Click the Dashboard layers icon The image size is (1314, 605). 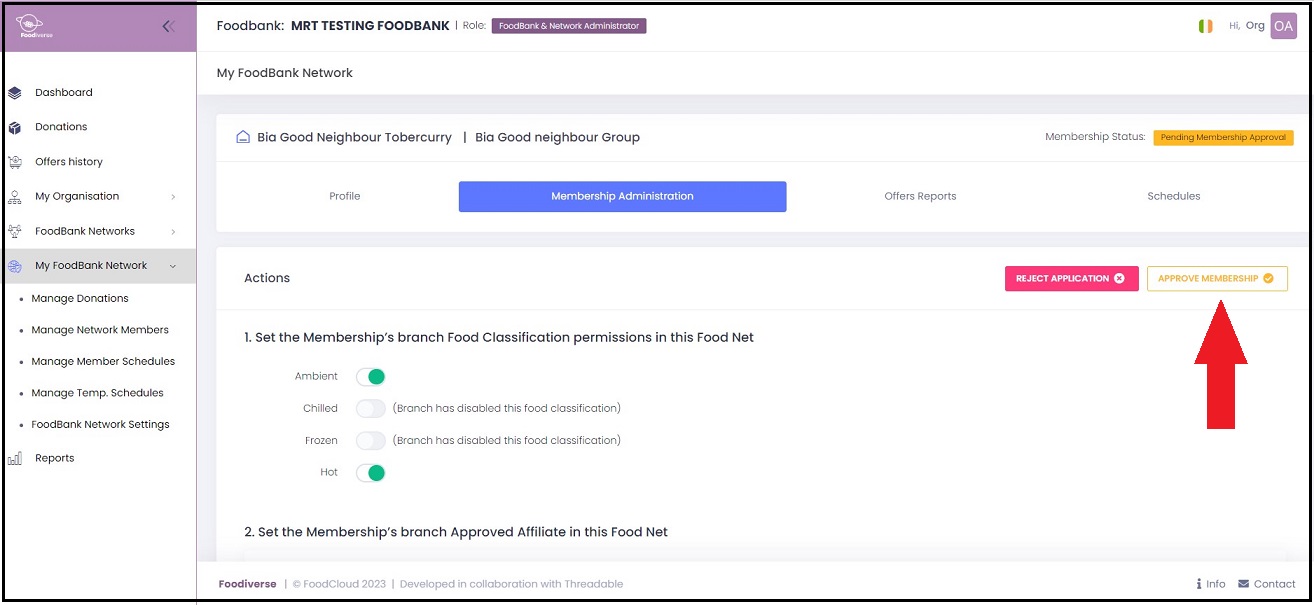(x=15, y=93)
